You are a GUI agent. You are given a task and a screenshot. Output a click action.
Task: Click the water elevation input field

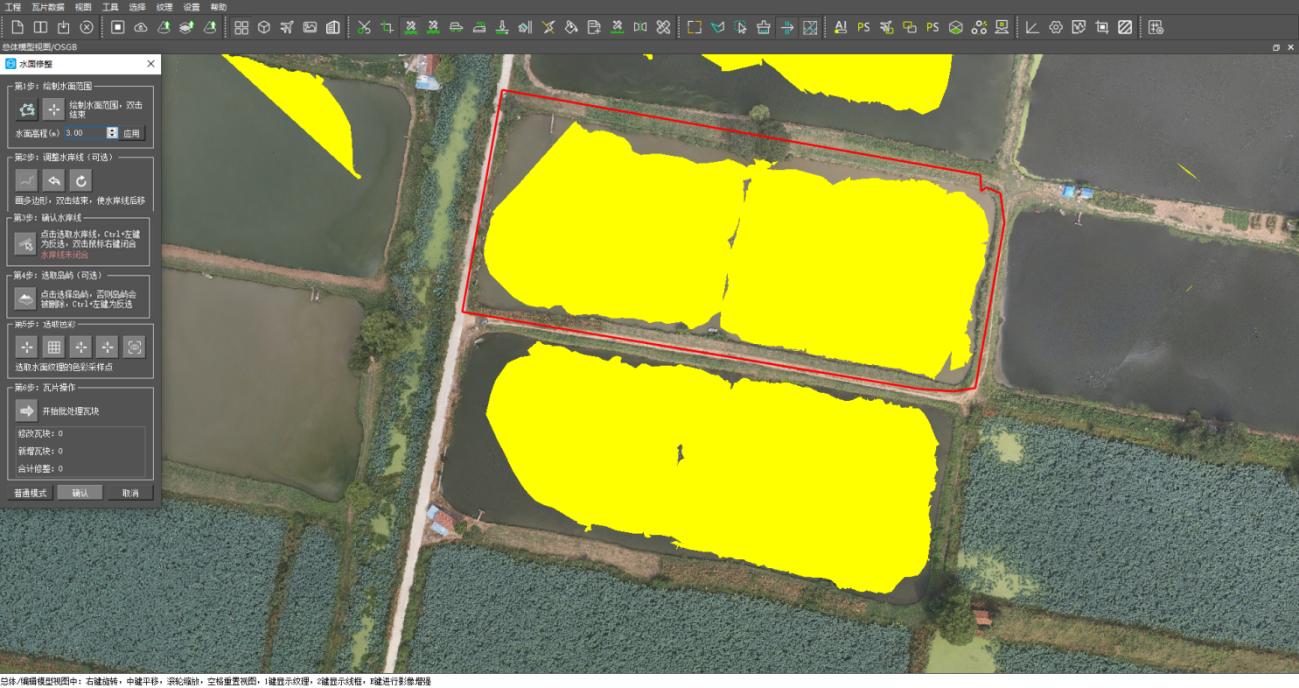[84, 132]
